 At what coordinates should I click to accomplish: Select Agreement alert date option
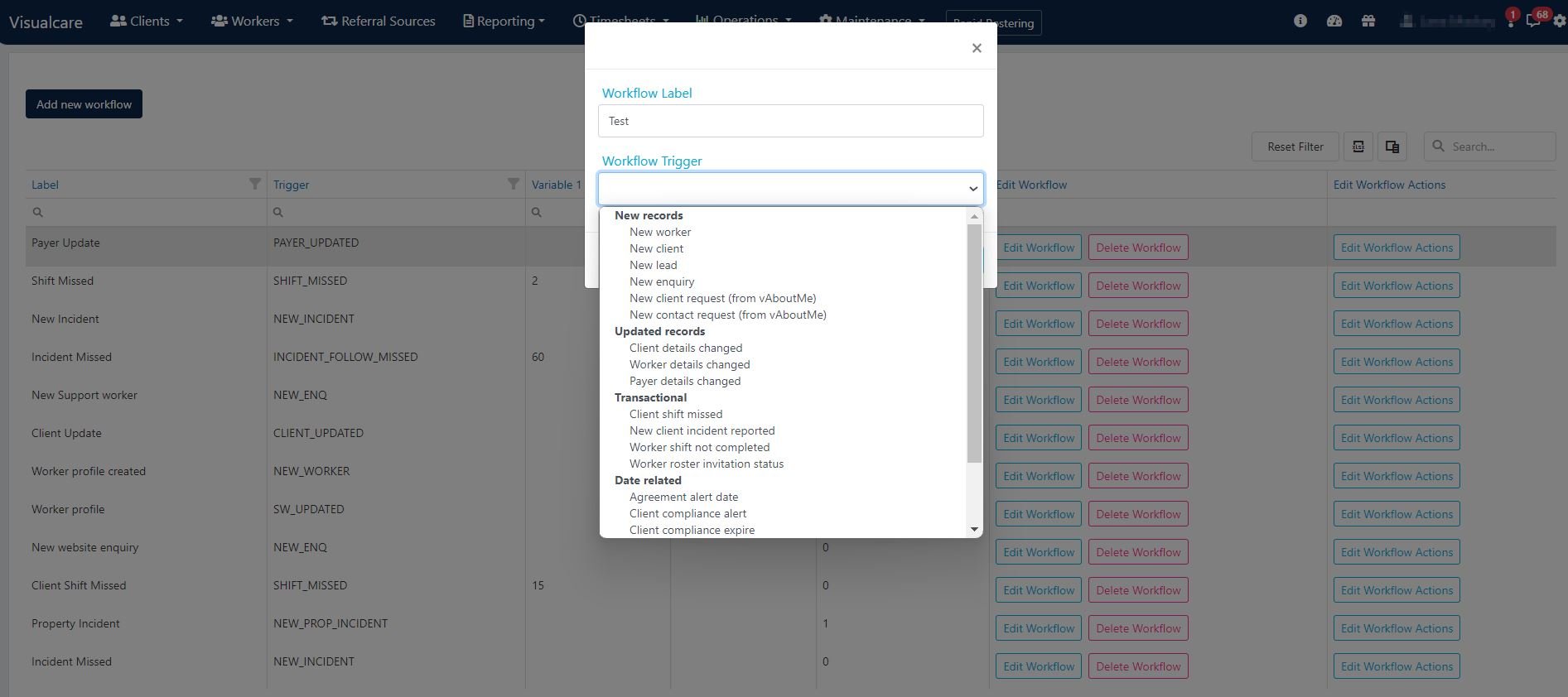[x=683, y=497]
